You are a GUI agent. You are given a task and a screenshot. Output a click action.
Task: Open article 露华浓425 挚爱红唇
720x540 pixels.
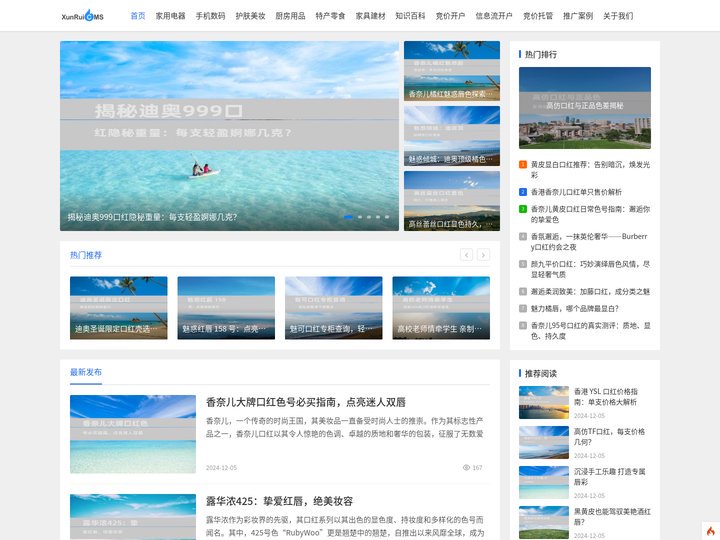(279, 501)
